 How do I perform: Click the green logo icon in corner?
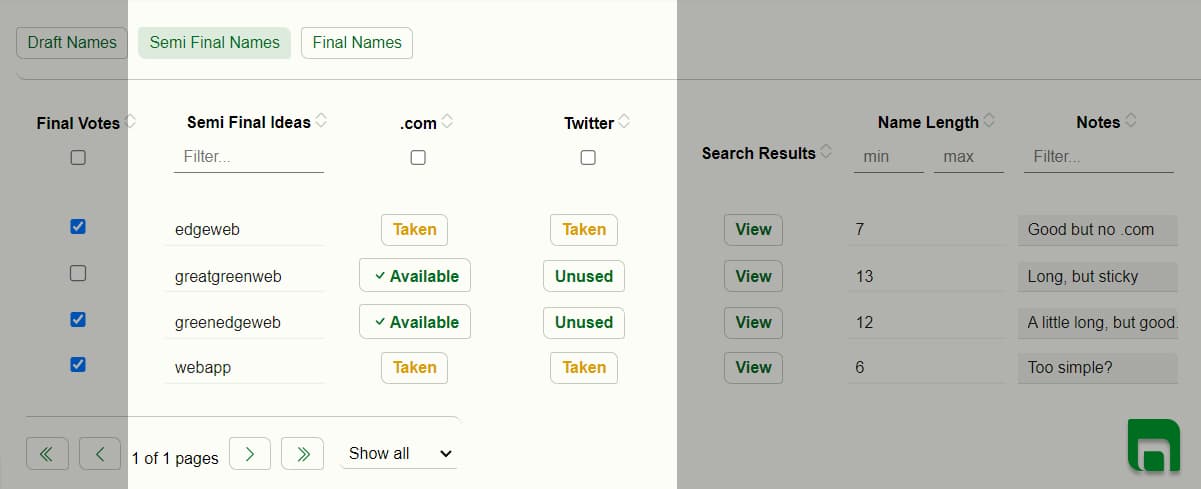(1152, 445)
